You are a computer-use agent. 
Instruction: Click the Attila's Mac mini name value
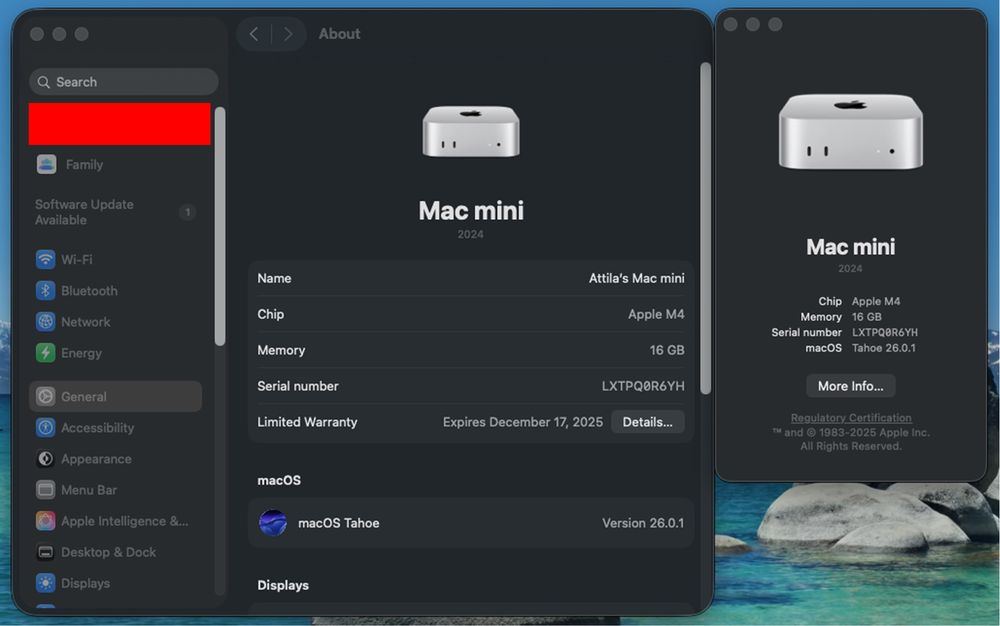636,279
